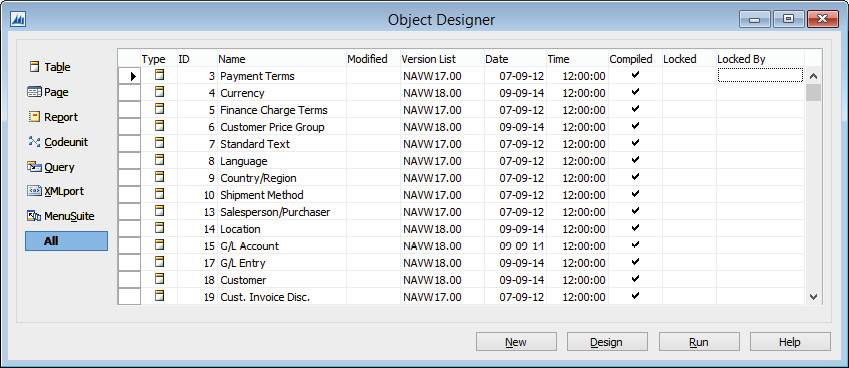Click the row selector for Currency row
Screen dimensions: 849x368
coord(129,93)
